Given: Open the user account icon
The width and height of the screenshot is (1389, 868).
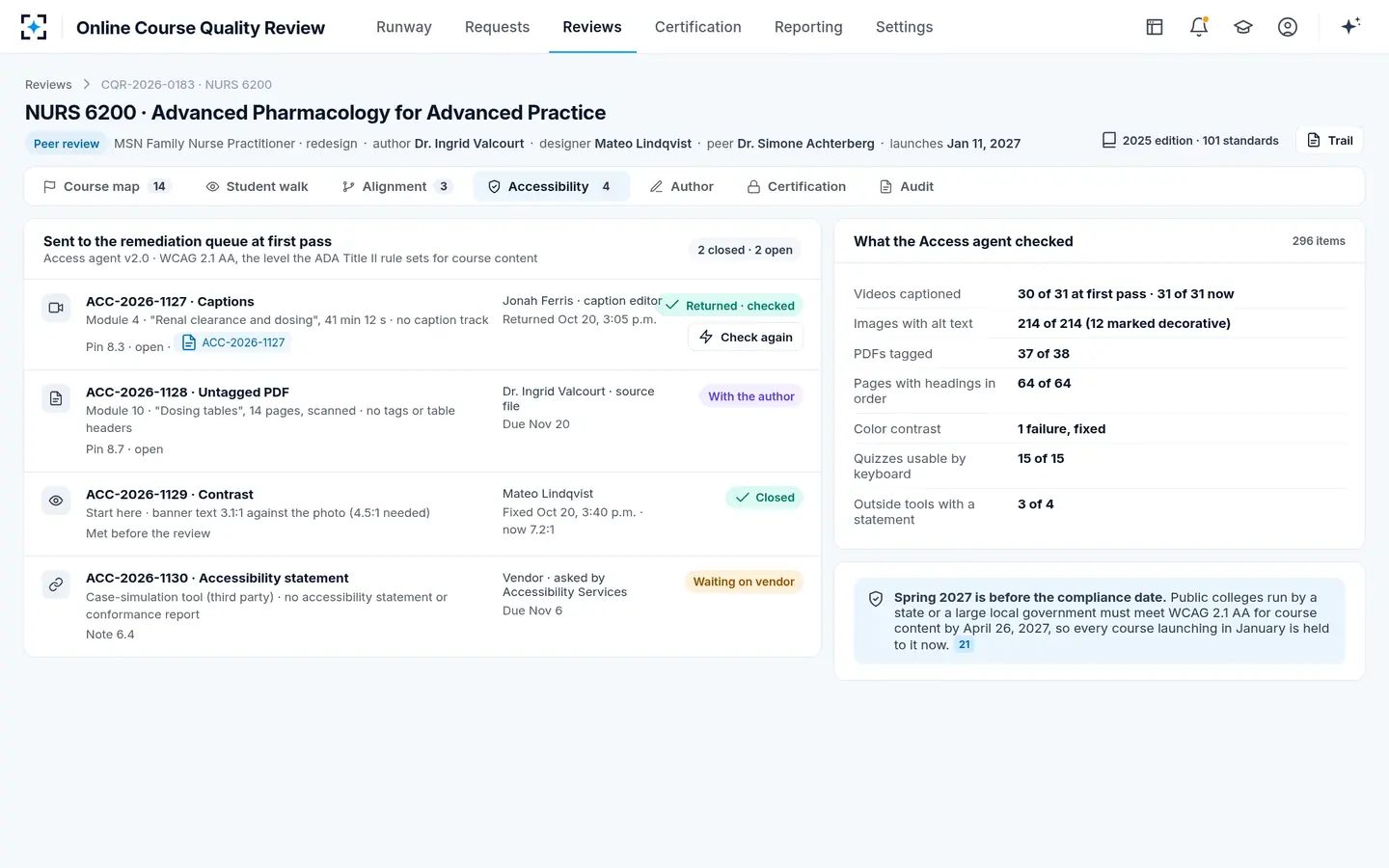Looking at the screenshot, I should pos(1288,27).
